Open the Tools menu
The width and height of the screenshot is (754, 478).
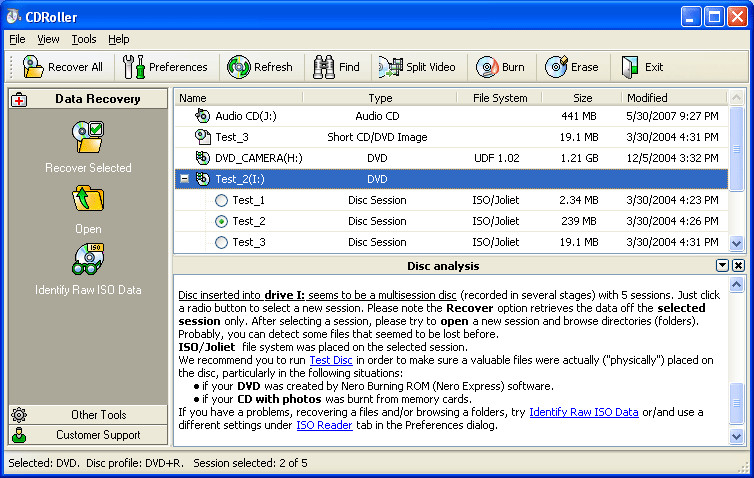point(84,39)
